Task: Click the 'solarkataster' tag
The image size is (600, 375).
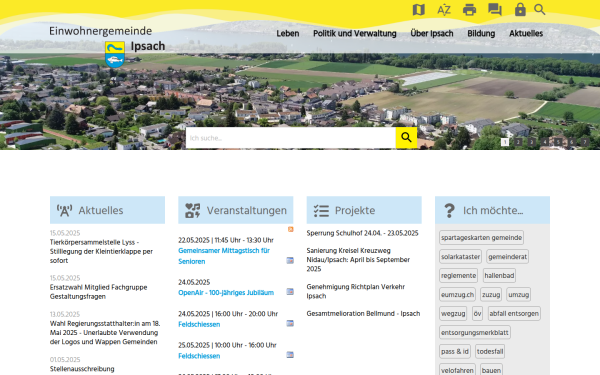Action: (x=460, y=256)
